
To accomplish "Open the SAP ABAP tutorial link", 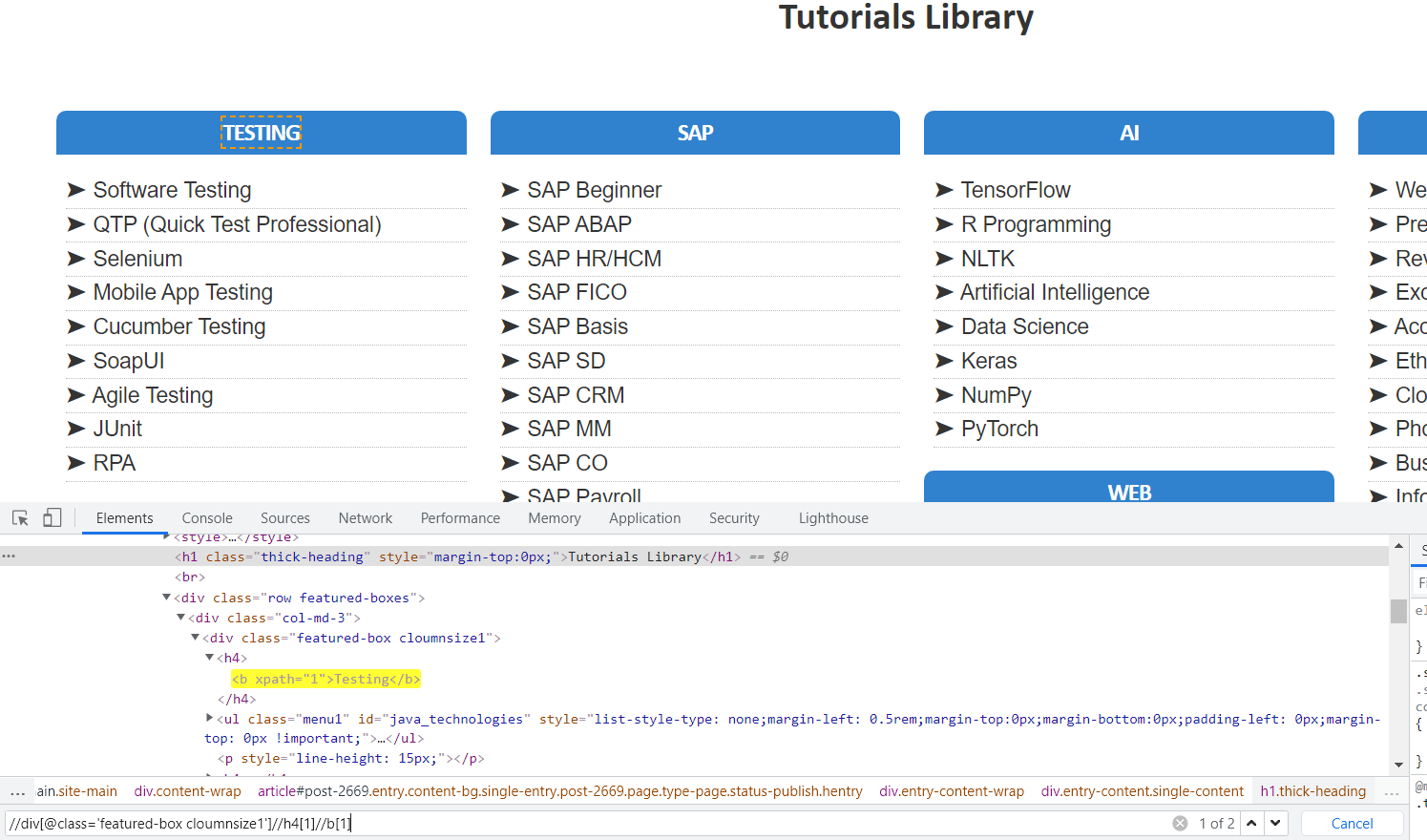I will click(579, 224).
